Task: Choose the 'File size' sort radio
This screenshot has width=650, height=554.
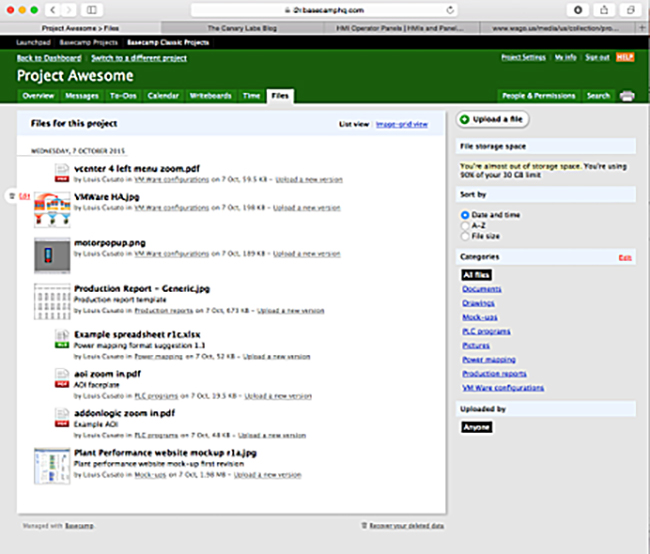Action: point(465,236)
